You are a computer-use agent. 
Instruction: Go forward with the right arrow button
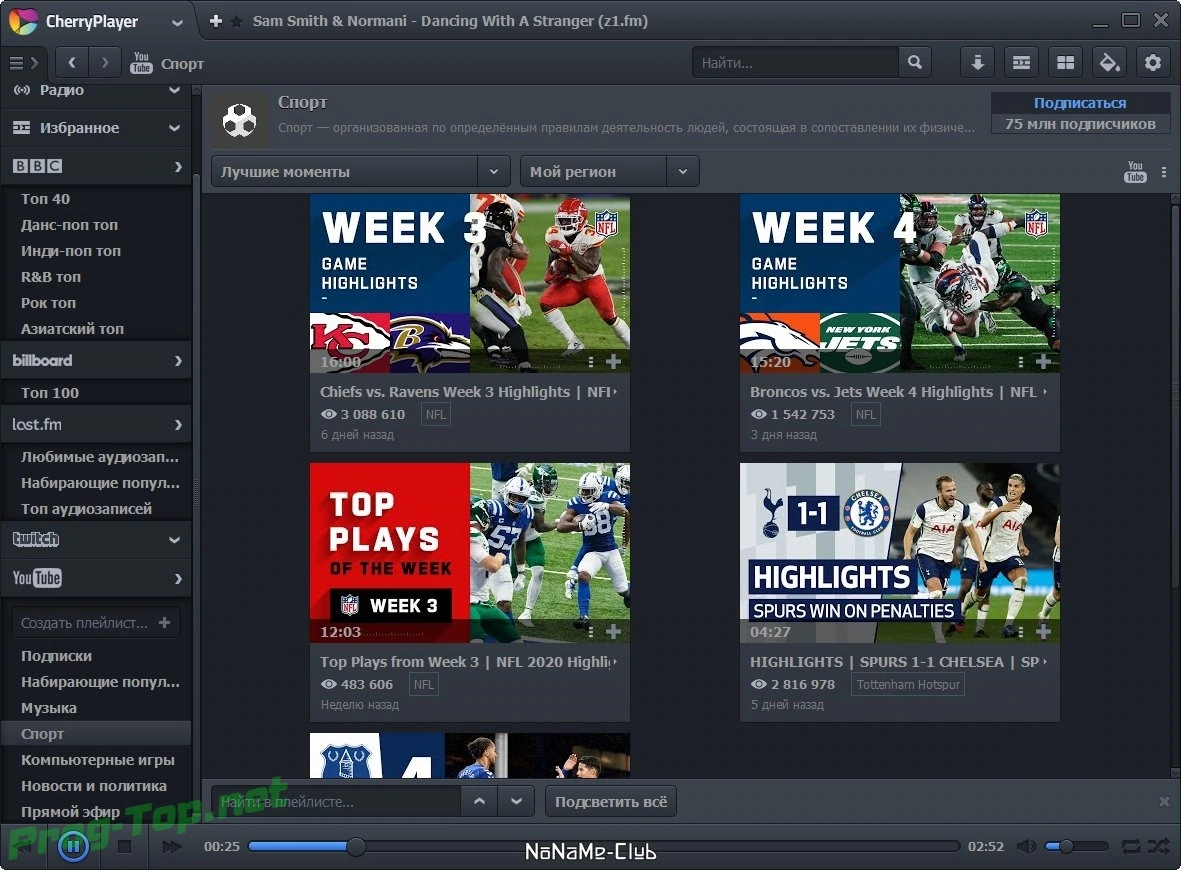(x=105, y=63)
